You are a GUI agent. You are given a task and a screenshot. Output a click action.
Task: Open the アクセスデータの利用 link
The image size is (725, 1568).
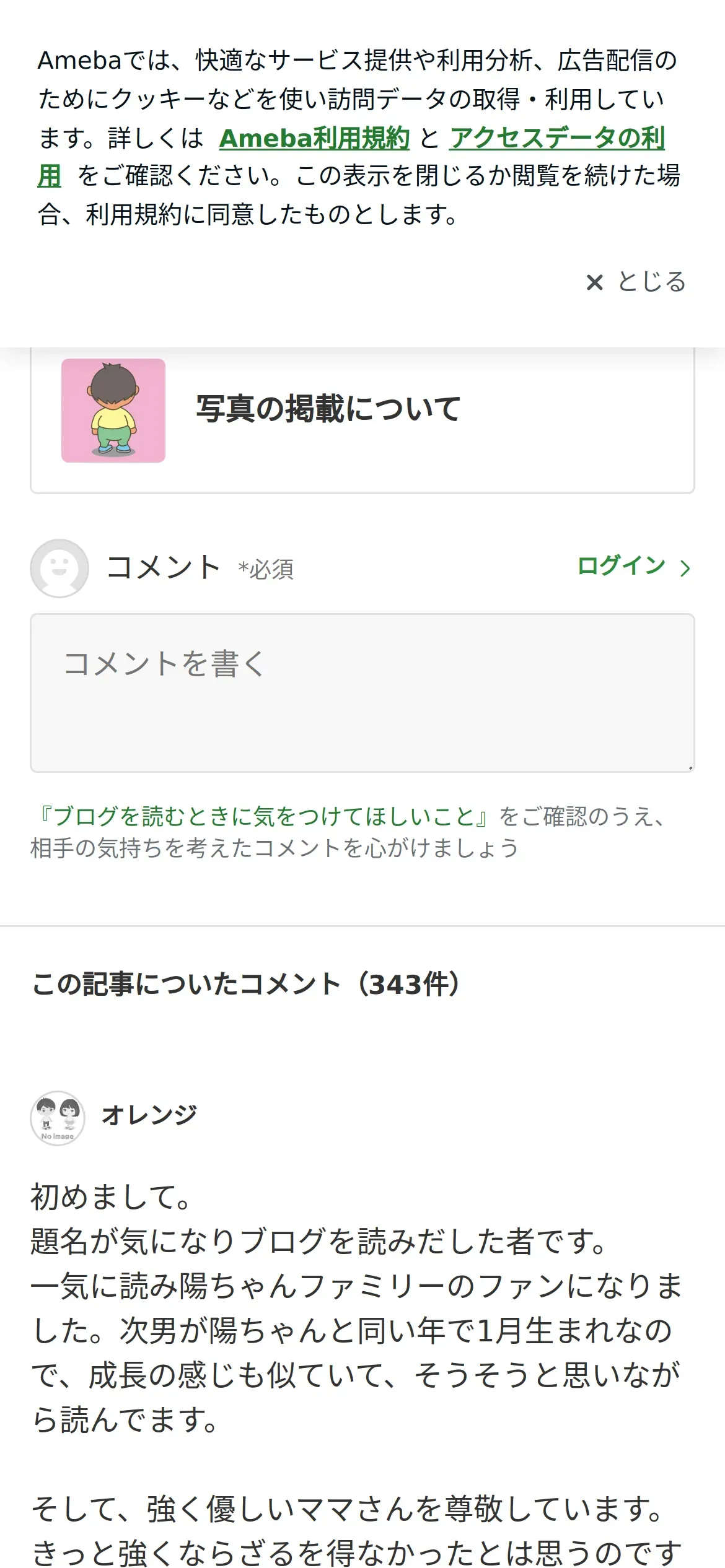(557, 138)
